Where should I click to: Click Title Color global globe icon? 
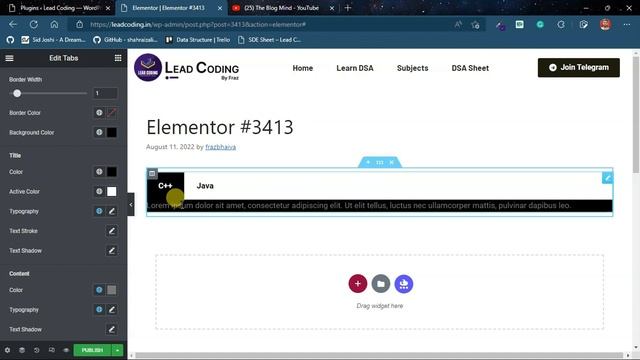99,172
